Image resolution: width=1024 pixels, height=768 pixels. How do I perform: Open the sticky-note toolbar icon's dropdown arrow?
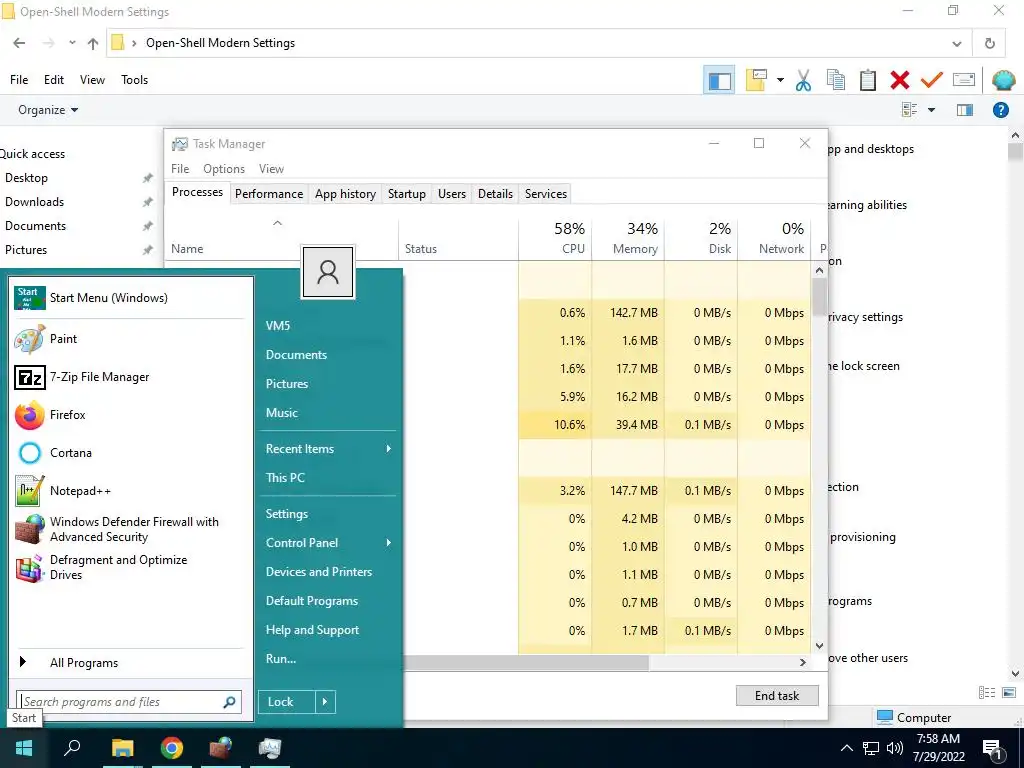tap(780, 80)
